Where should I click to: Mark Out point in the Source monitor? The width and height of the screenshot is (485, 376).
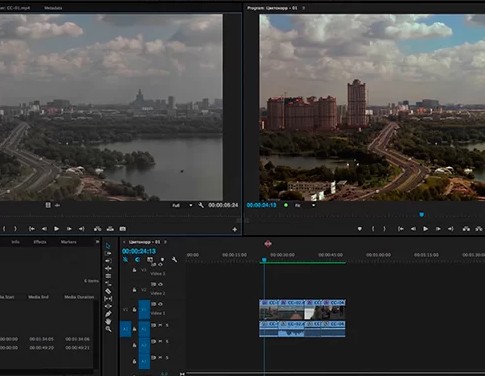pos(15,229)
